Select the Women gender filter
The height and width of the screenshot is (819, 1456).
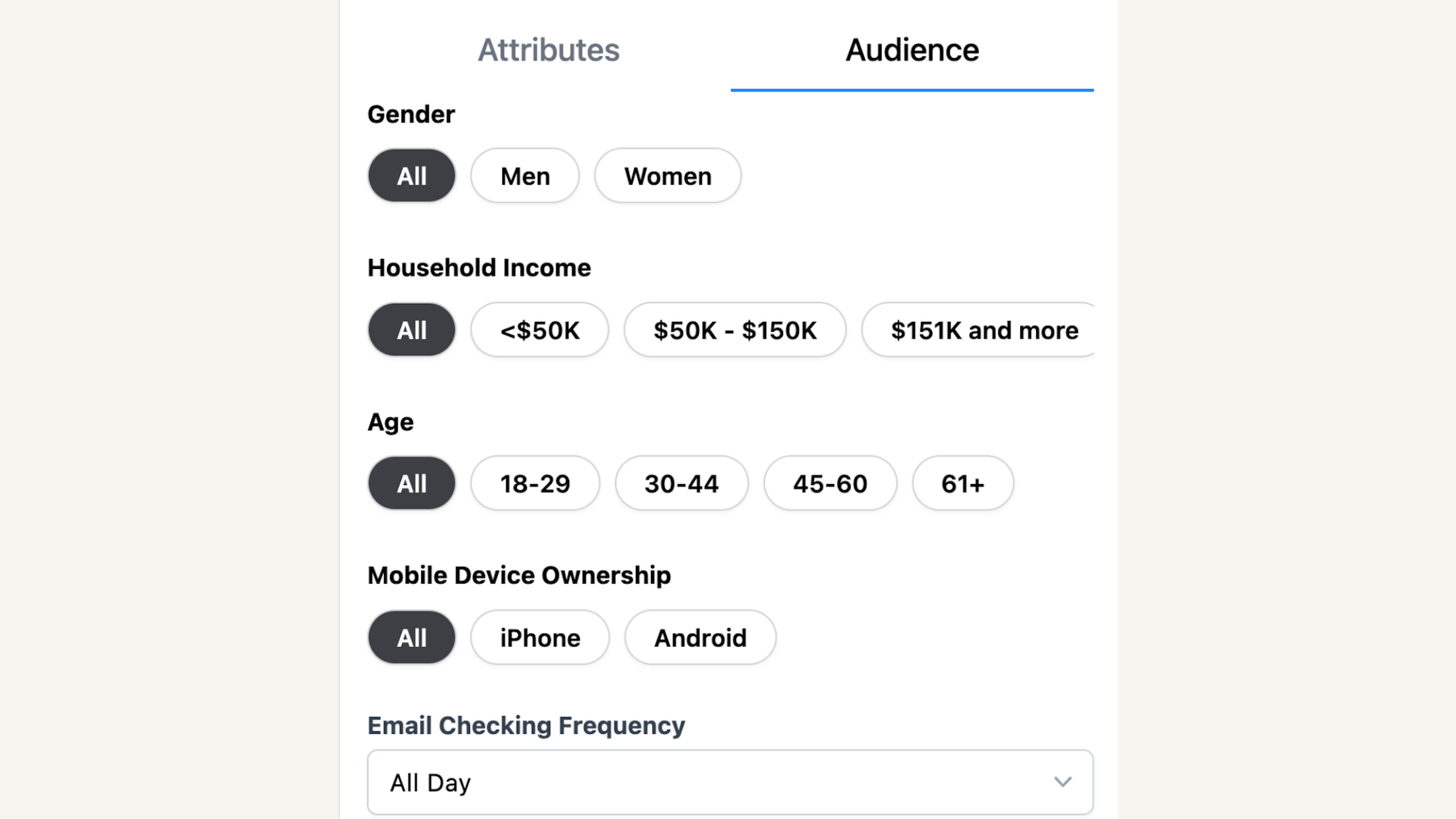[x=667, y=175]
